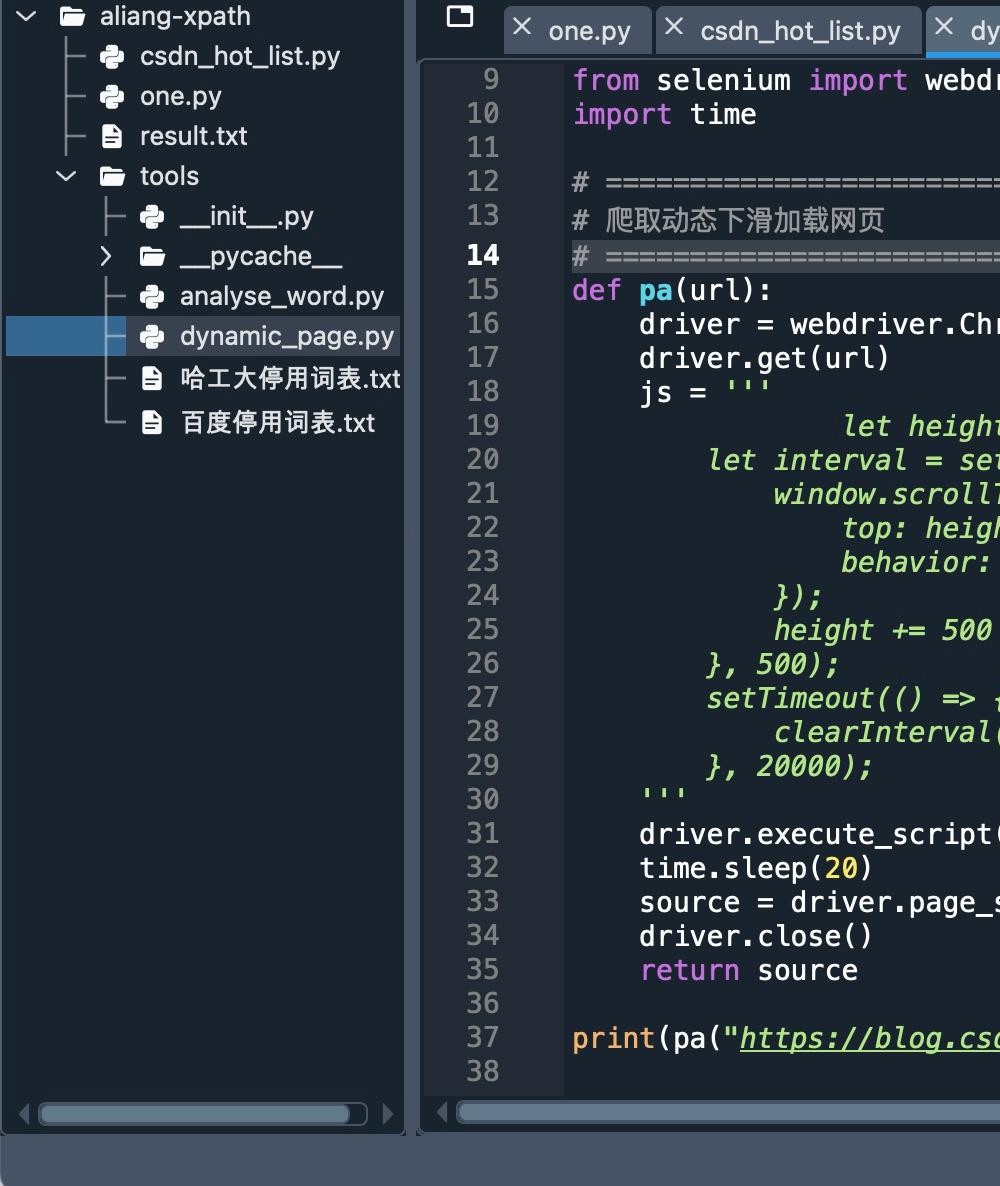Click the text file icon for result.txt
This screenshot has width=1000, height=1186.
112,137
